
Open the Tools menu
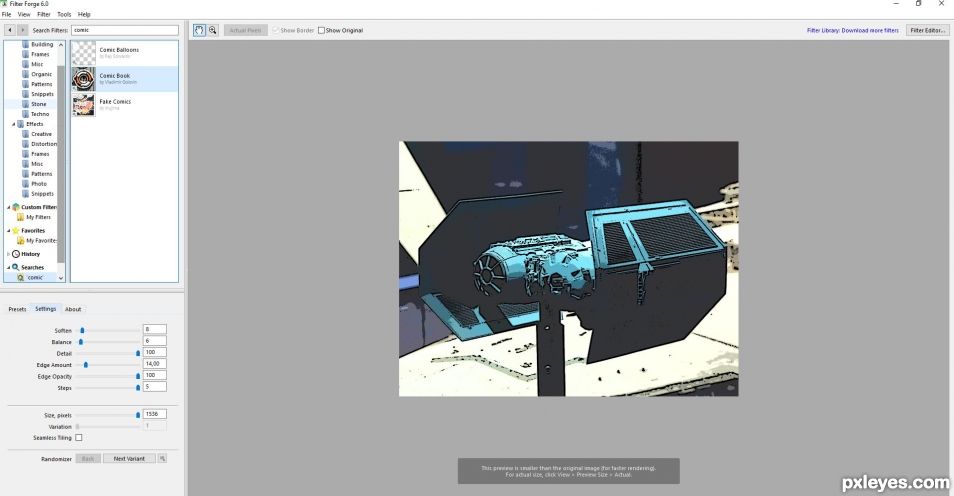pyautogui.click(x=64, y=14)
